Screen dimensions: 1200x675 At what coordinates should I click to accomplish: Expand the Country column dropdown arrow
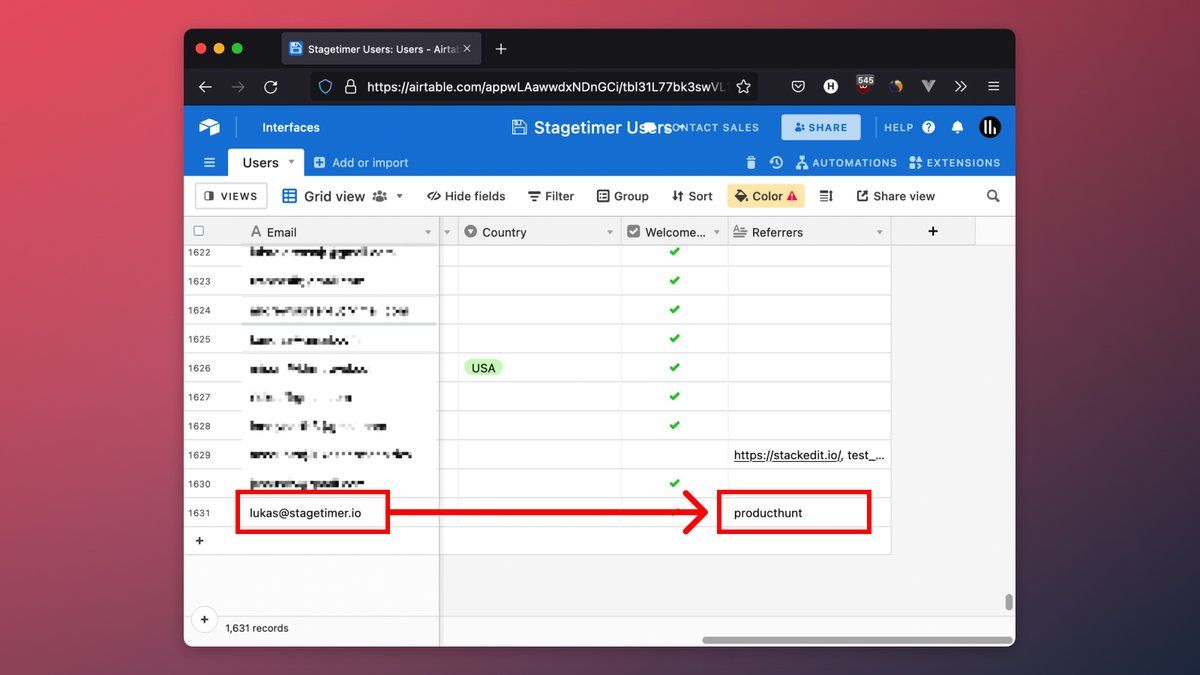pos(610,232)
